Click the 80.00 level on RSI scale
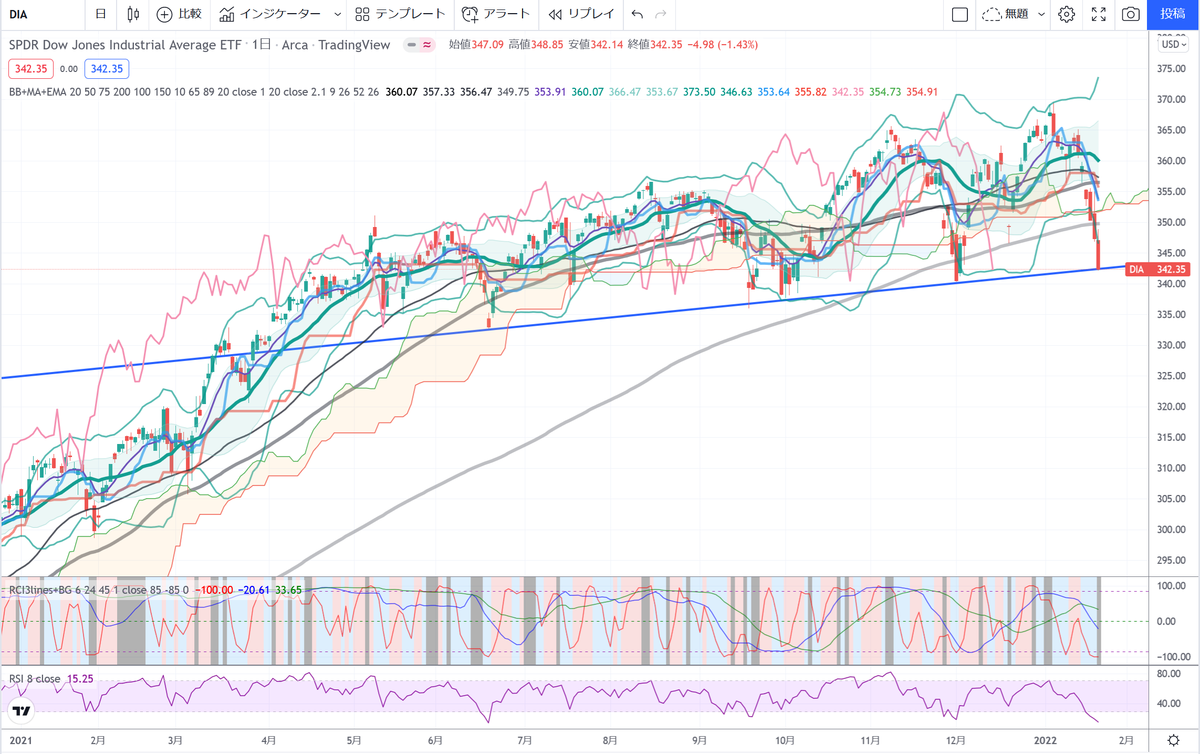Image resolution: width=1200 pixels, height=754 pixels. [1170, 674]
